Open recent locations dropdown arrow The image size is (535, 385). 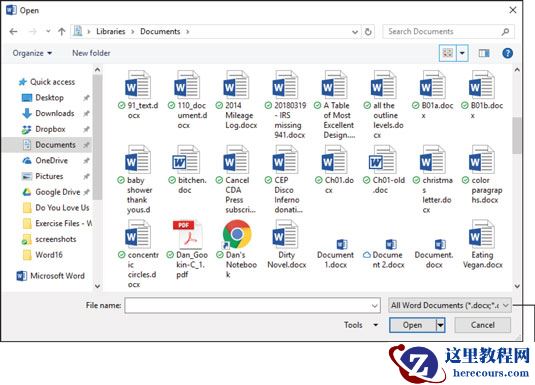(48, 31)
